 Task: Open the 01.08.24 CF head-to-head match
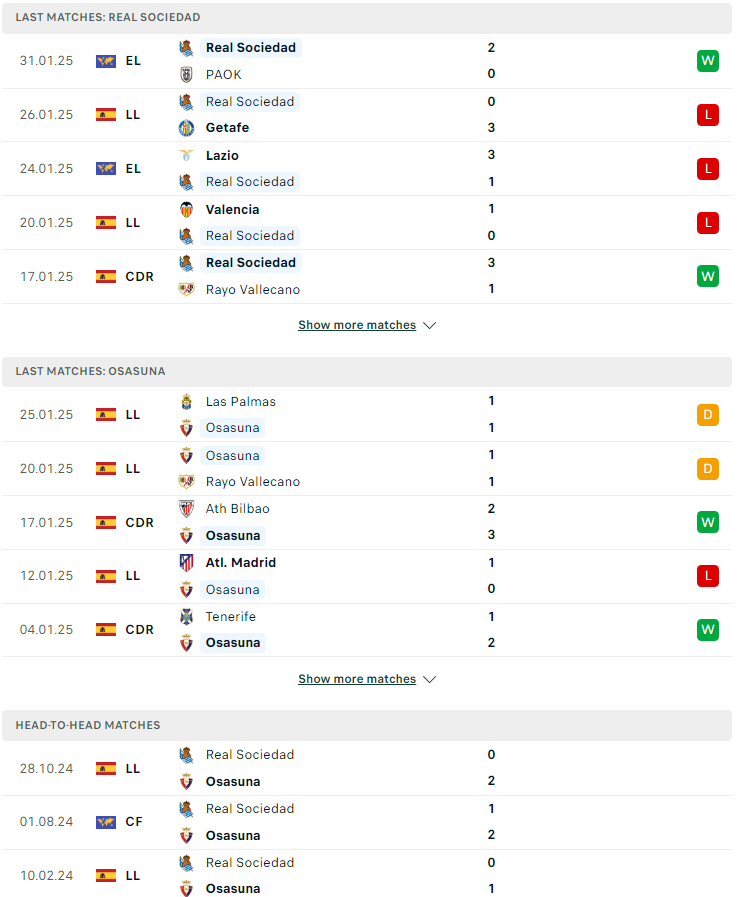pos(367,822)
